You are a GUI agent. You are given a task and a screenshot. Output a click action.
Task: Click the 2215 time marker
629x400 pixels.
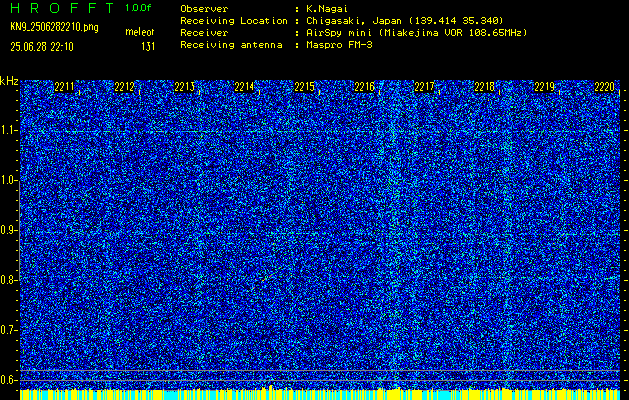point(304,87)
